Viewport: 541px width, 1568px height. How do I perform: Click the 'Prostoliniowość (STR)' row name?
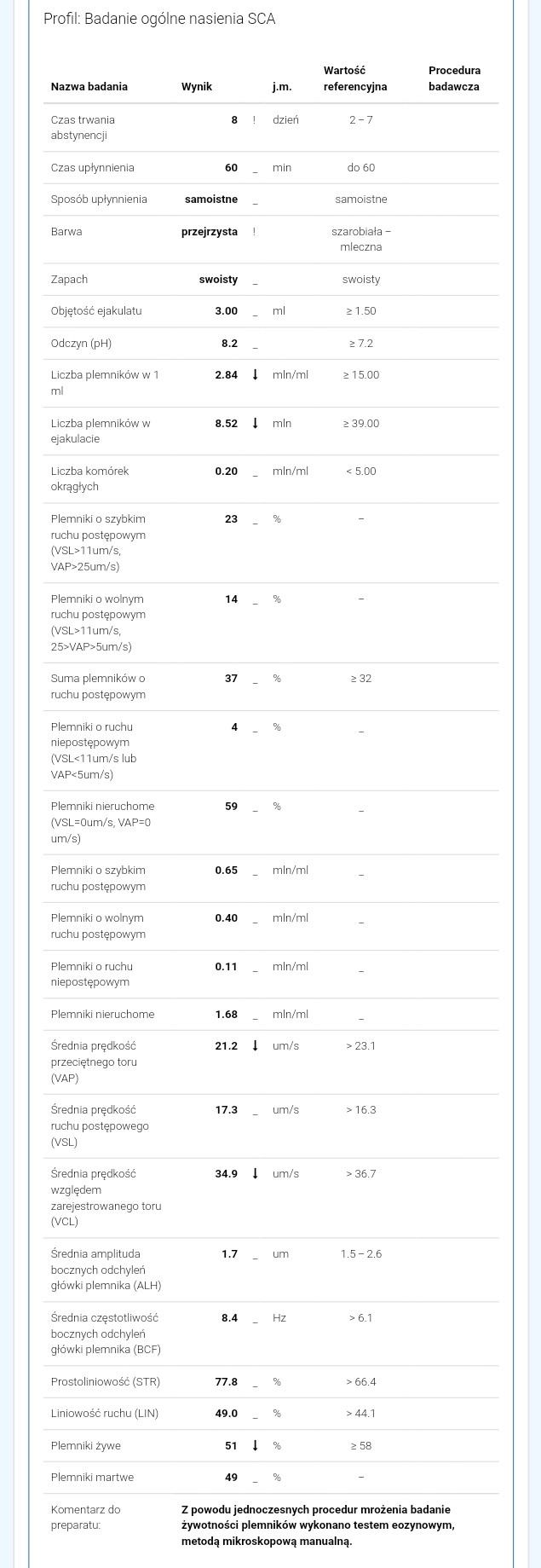click(x=106, y=1381)
